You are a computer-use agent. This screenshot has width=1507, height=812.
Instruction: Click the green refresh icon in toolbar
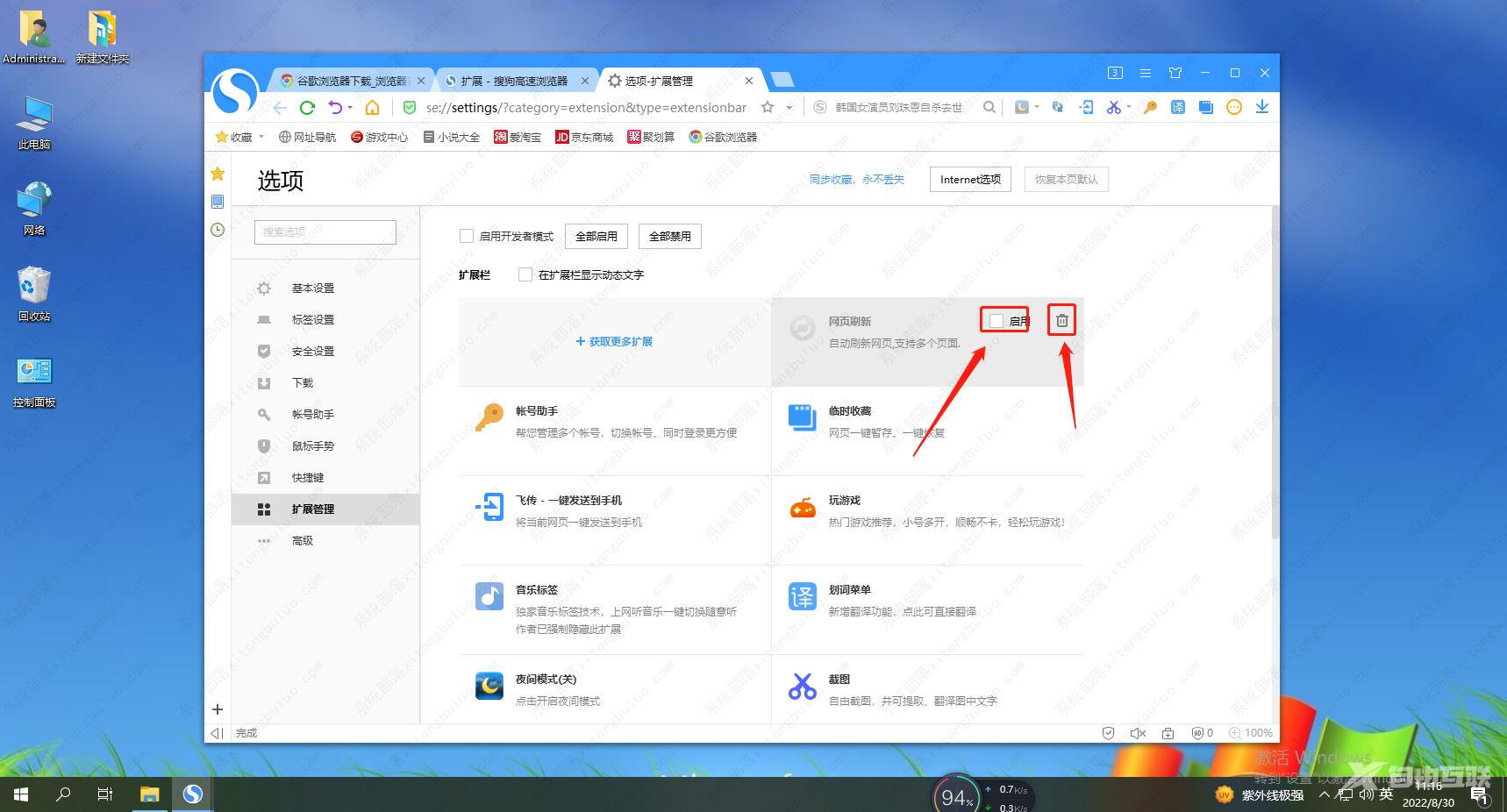pyautogui.click(x=307, y=107)
